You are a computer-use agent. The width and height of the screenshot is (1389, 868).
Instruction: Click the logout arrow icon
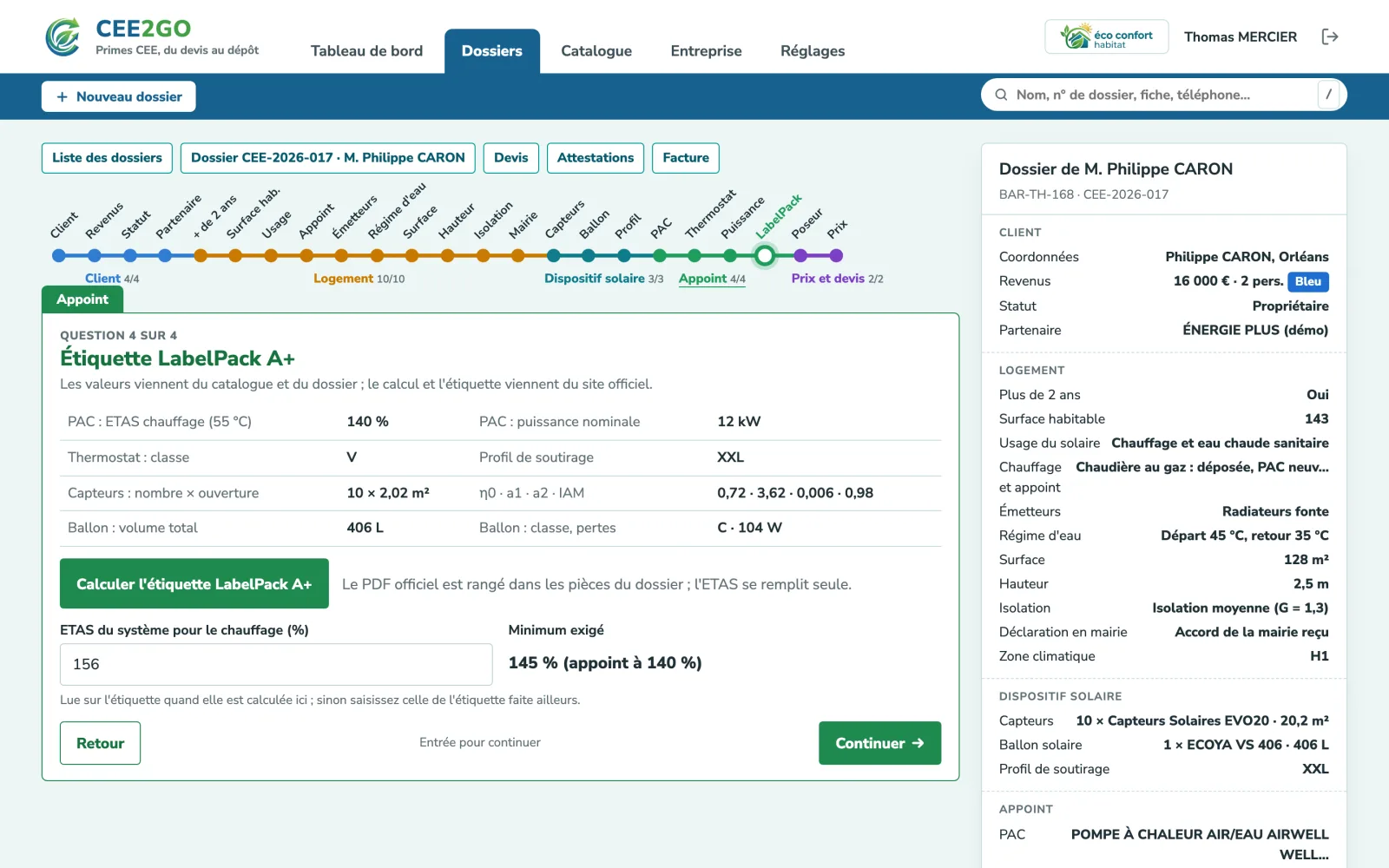point(1330,36)
